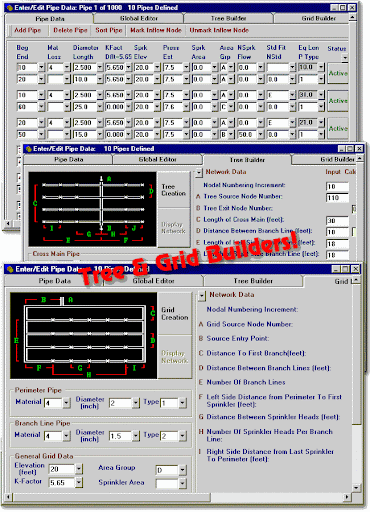The image size is (370, 512).
Task: Open first pipe Diameter dropdown showing 2.500
Action: point(100,67)
